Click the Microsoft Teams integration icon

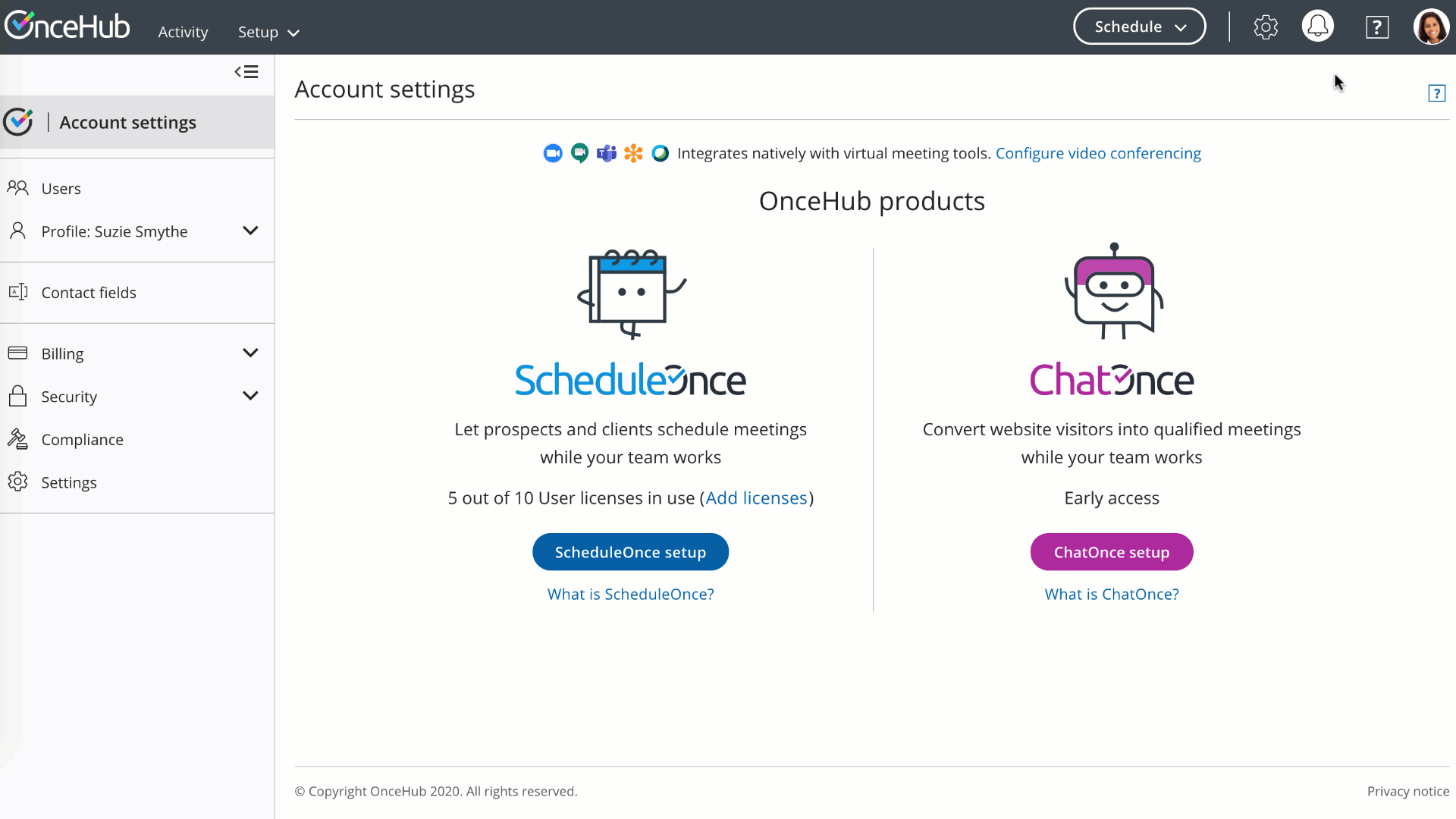click(x=607, y=153)
